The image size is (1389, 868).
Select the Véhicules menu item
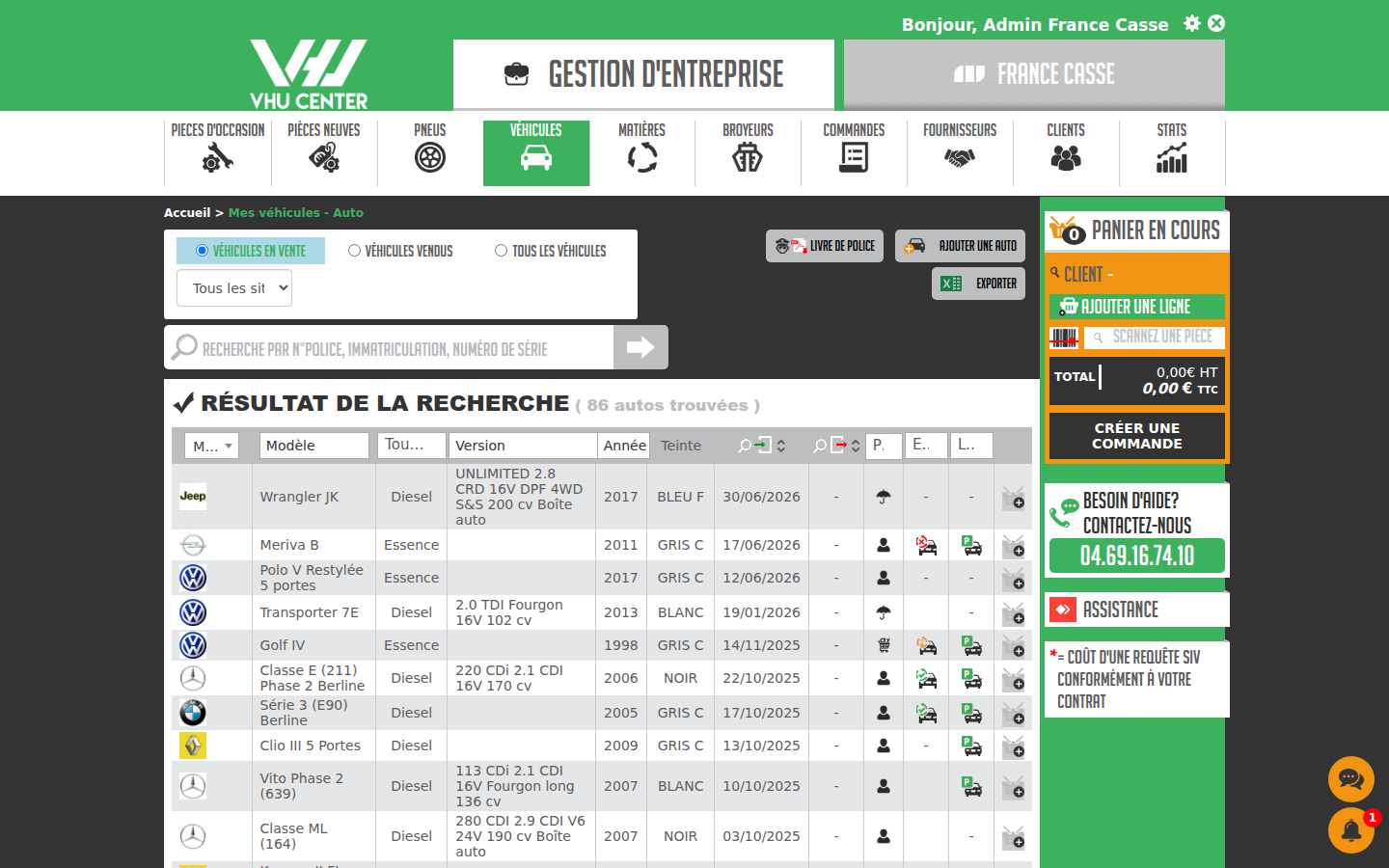(536, 151)
